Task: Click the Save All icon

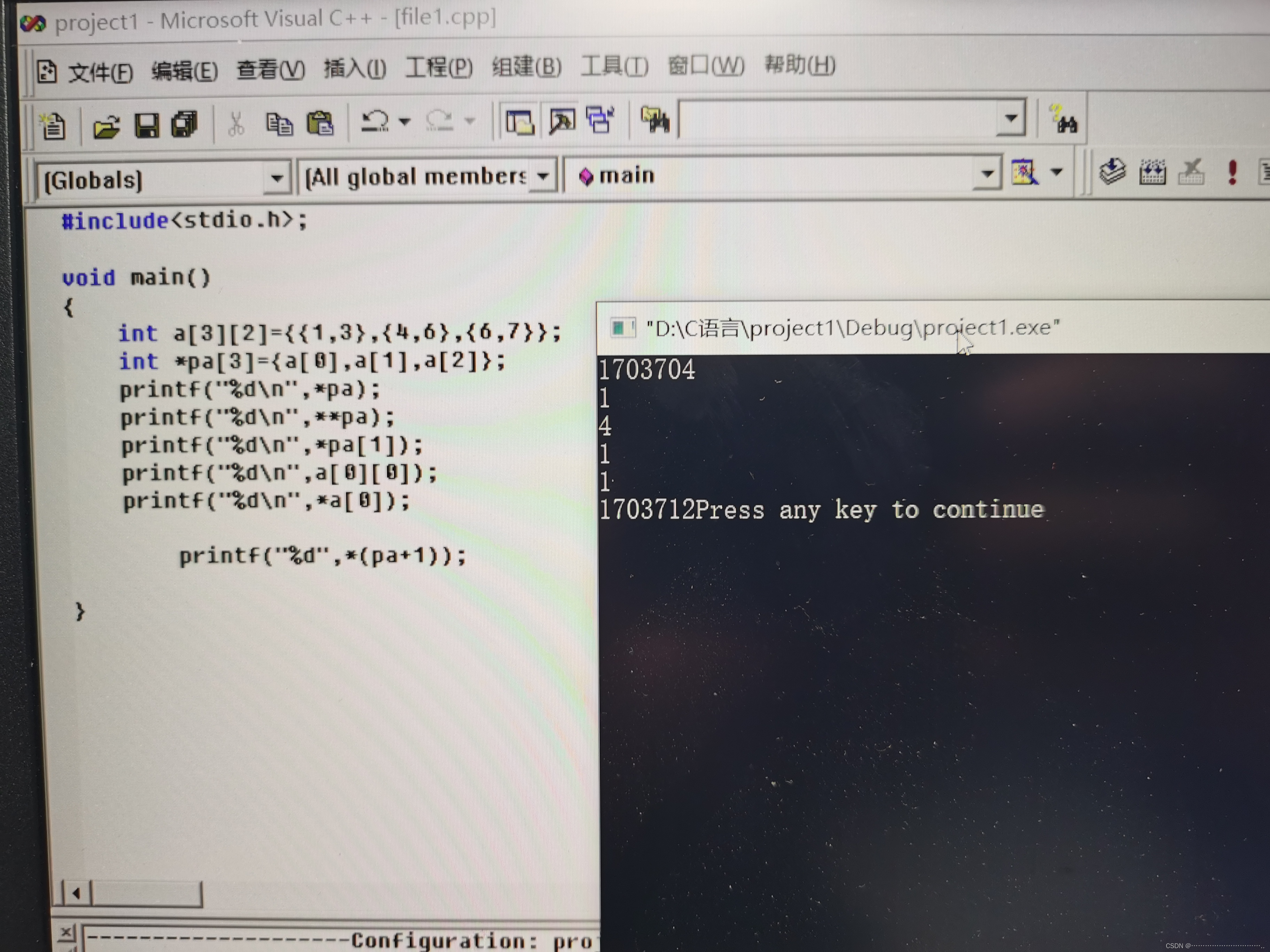Action: point(185,124)
